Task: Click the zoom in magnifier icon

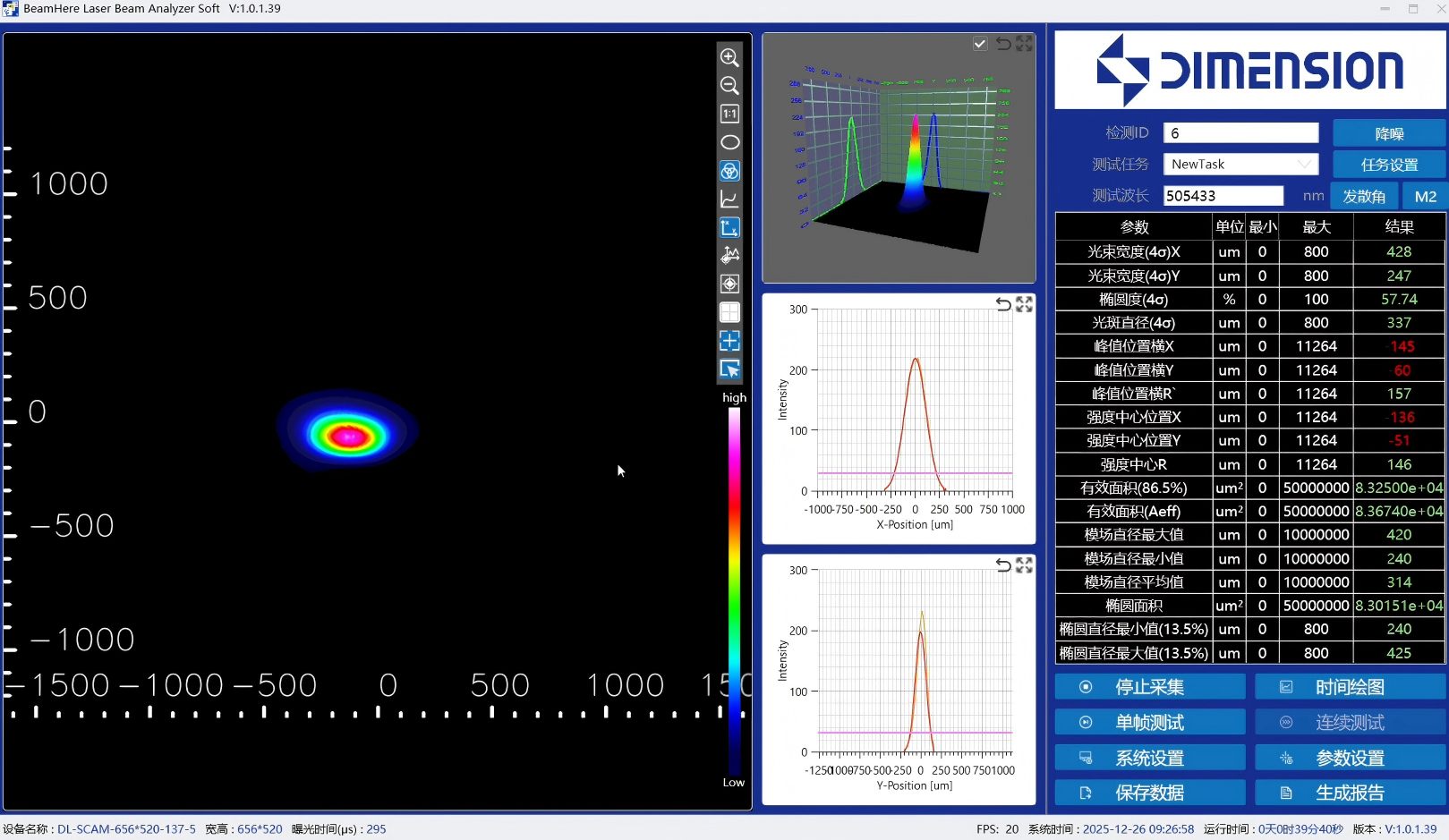Action: (729, 57)
